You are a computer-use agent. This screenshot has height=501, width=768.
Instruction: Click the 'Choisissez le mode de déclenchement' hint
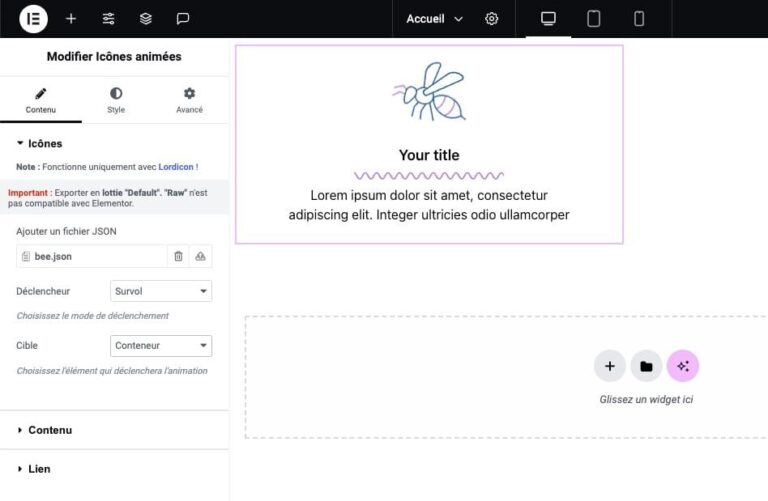(93, 316)
